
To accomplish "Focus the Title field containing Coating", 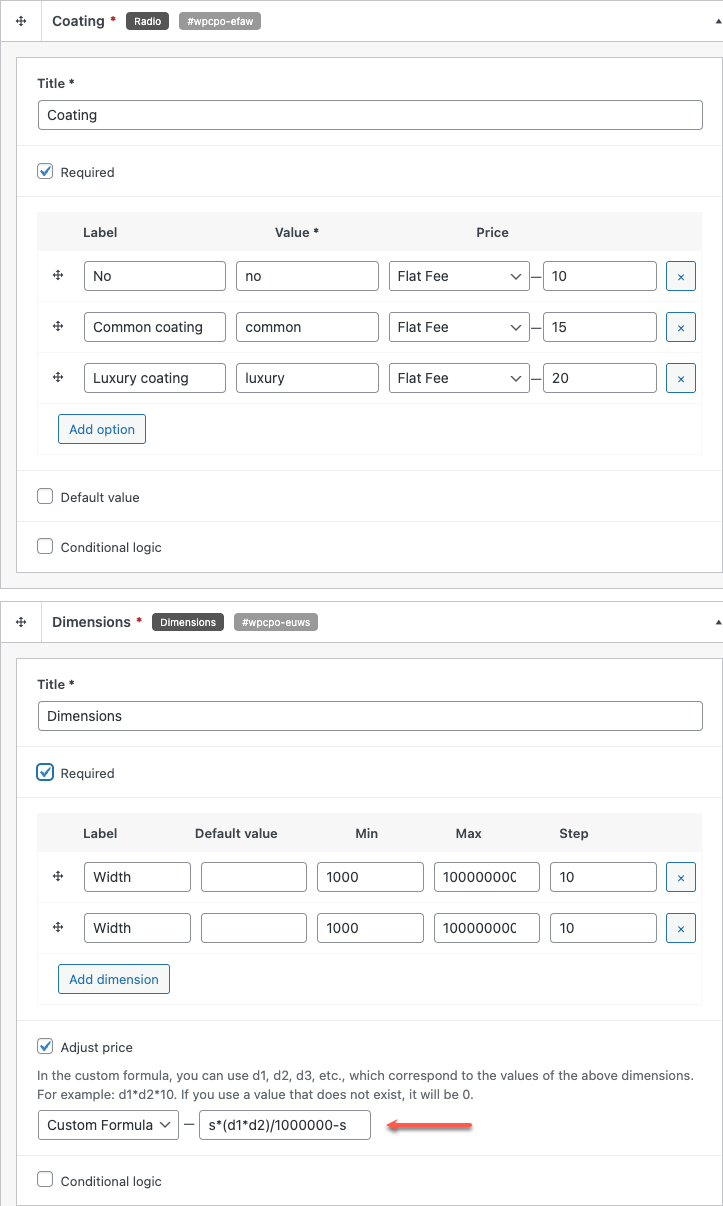I will (x=370, y=115).
